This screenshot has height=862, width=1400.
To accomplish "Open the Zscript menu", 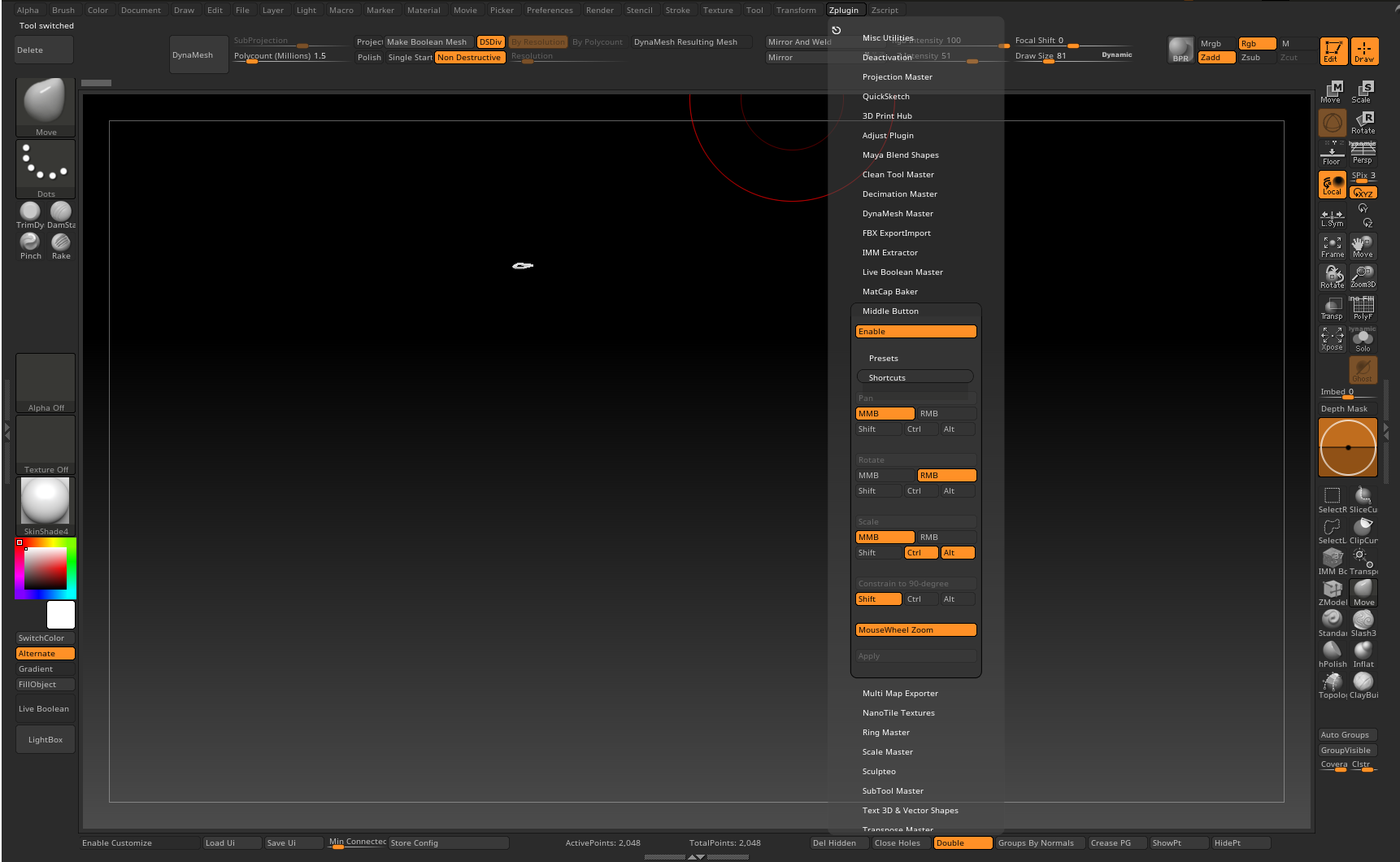I will [885, 11].
